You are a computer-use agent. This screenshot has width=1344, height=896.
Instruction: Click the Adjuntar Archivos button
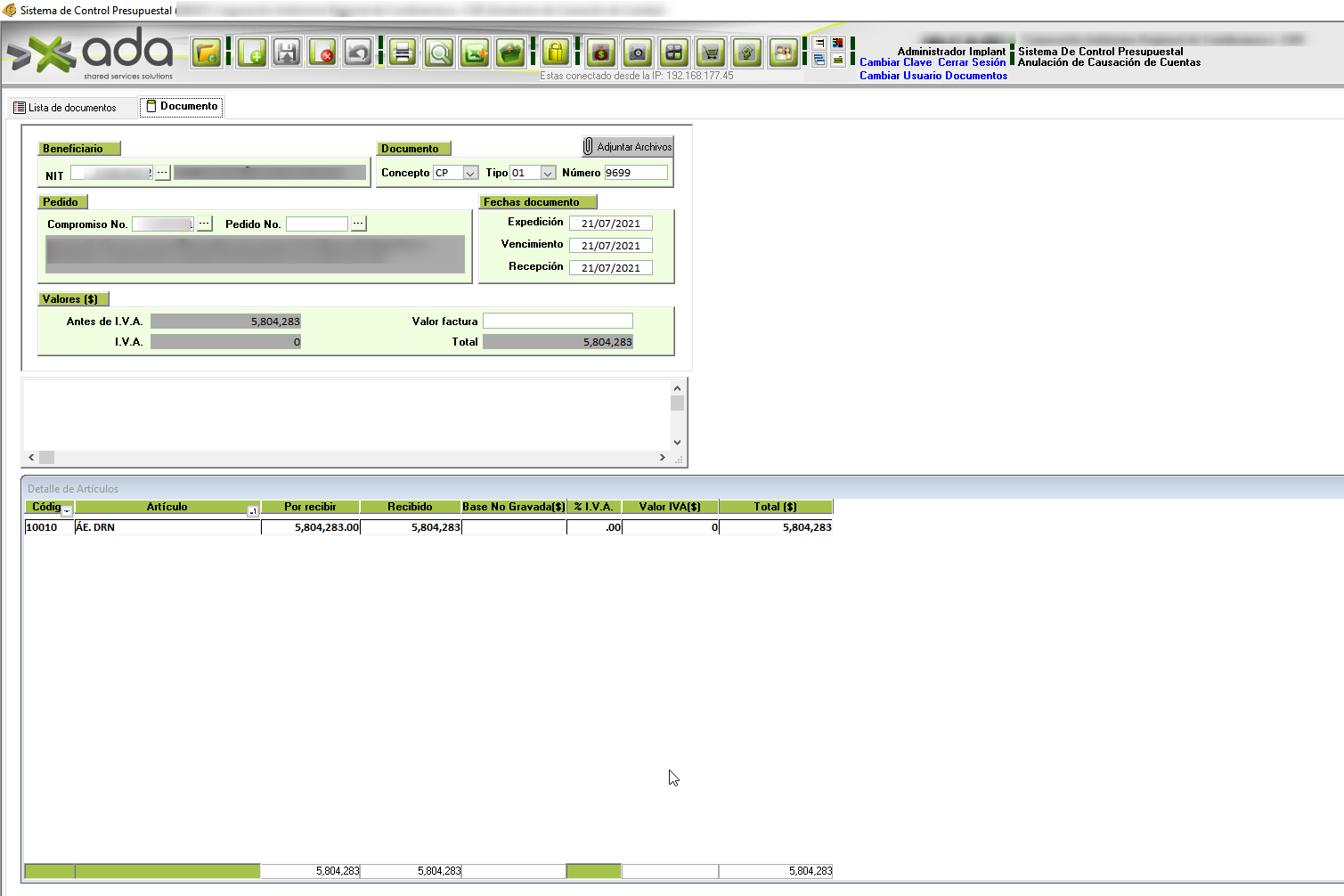[628, 147]
